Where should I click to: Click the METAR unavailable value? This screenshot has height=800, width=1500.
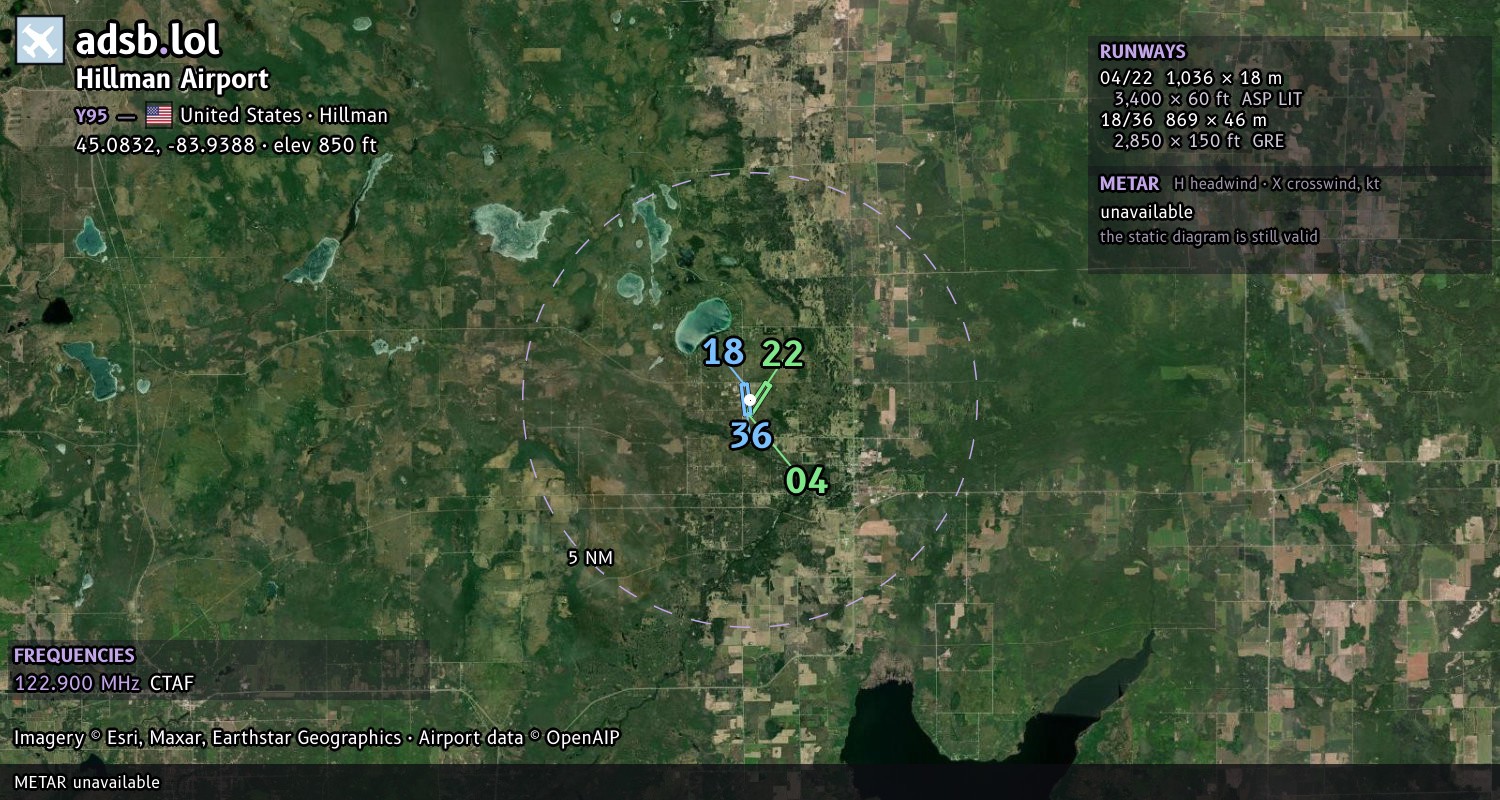pyautogui.click(x=1146, y=212)
